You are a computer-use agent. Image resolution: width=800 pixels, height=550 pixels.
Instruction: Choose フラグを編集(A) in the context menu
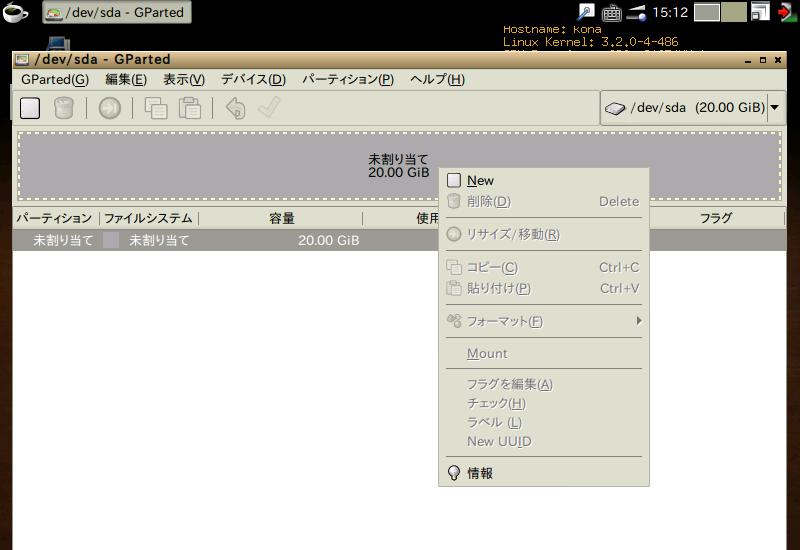[544, 384]
